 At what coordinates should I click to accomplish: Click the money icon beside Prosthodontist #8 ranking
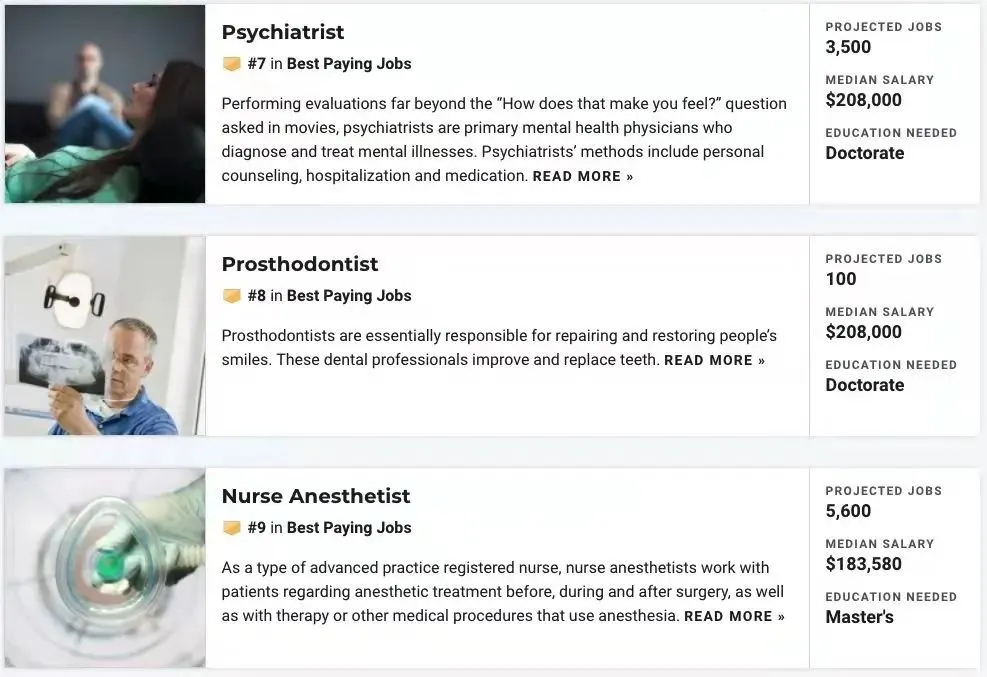click(232, 296)
